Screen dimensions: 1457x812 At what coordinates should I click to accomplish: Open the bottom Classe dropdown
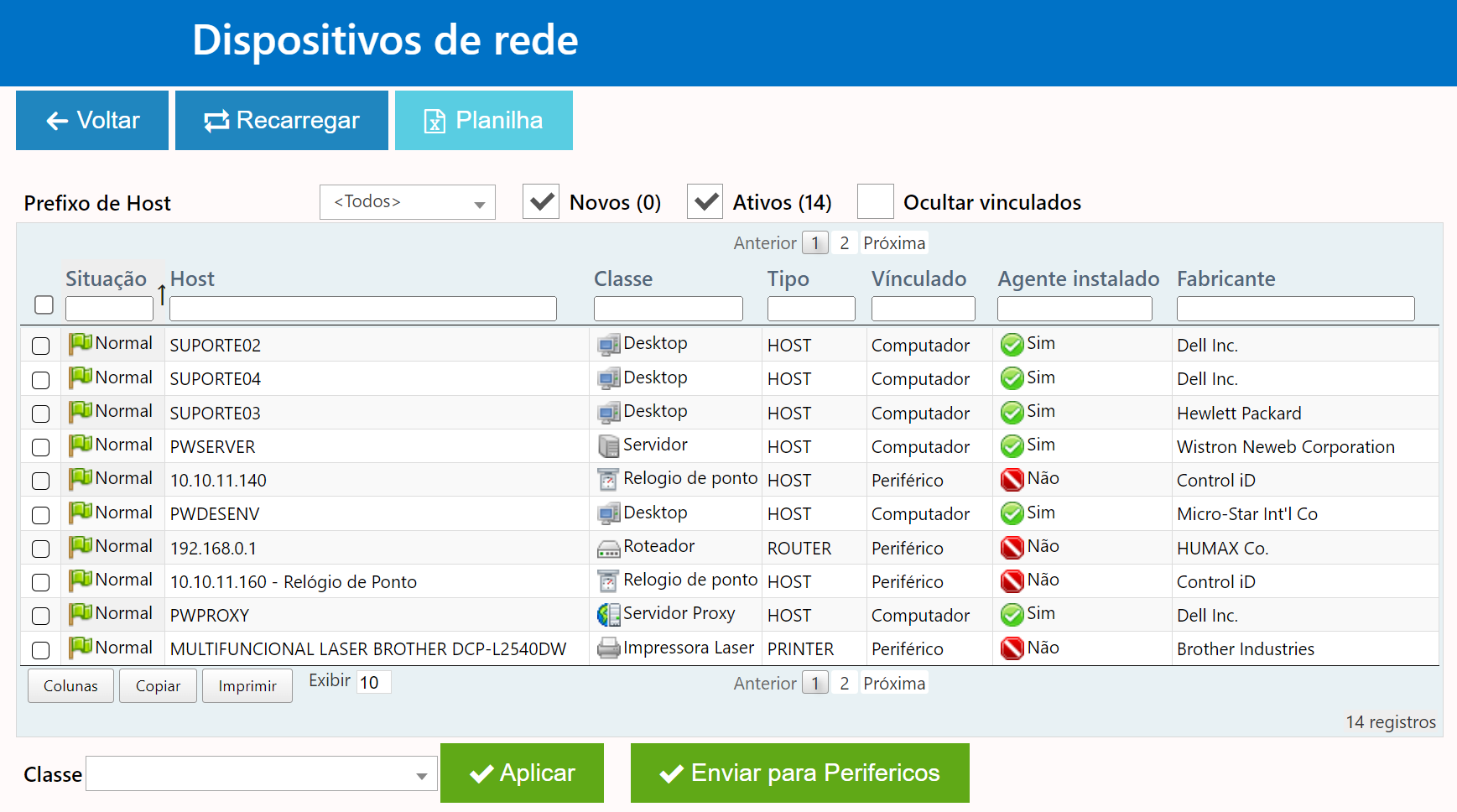click(262, 773)
